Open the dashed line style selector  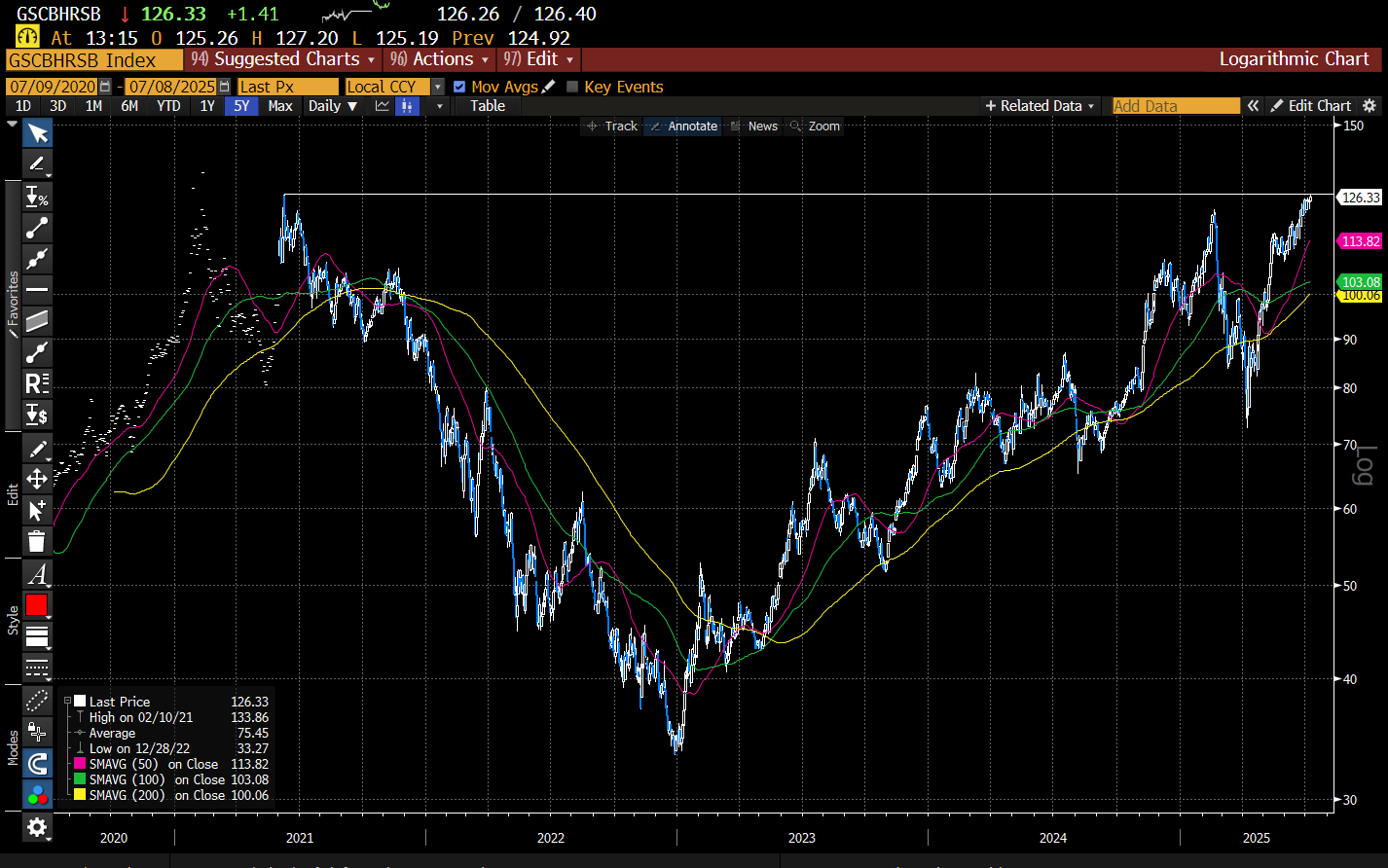[x=37, y=667]
